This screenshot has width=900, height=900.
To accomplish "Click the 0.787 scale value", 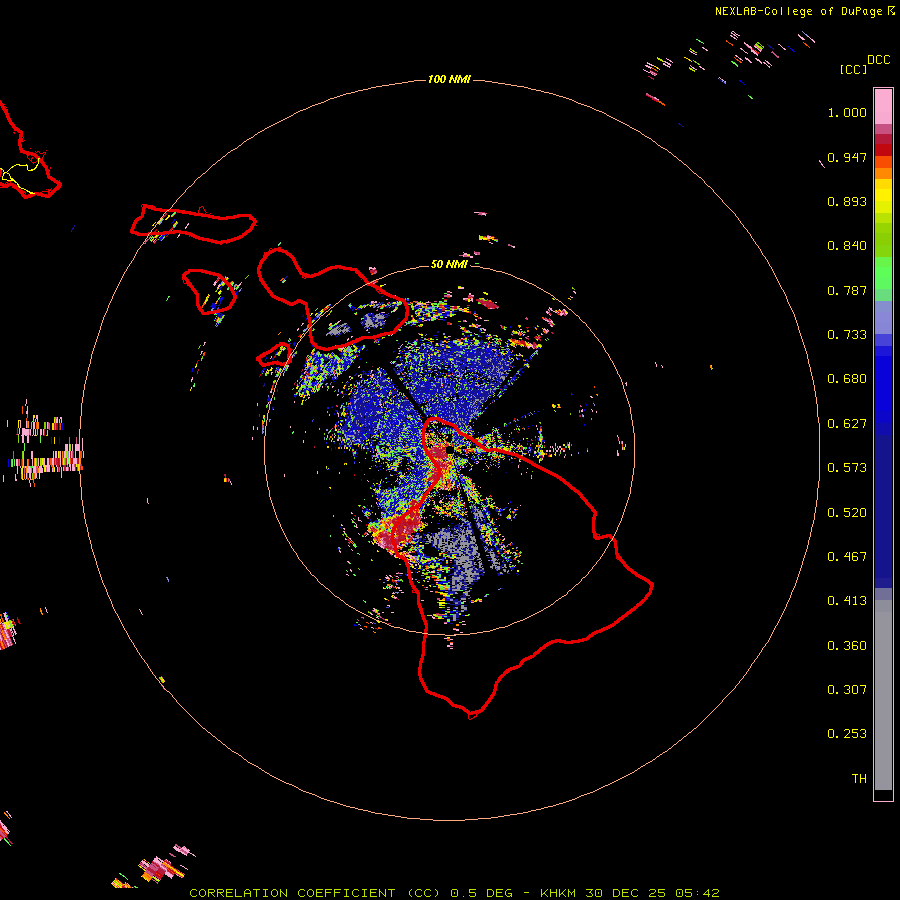I will coord(847,290).
